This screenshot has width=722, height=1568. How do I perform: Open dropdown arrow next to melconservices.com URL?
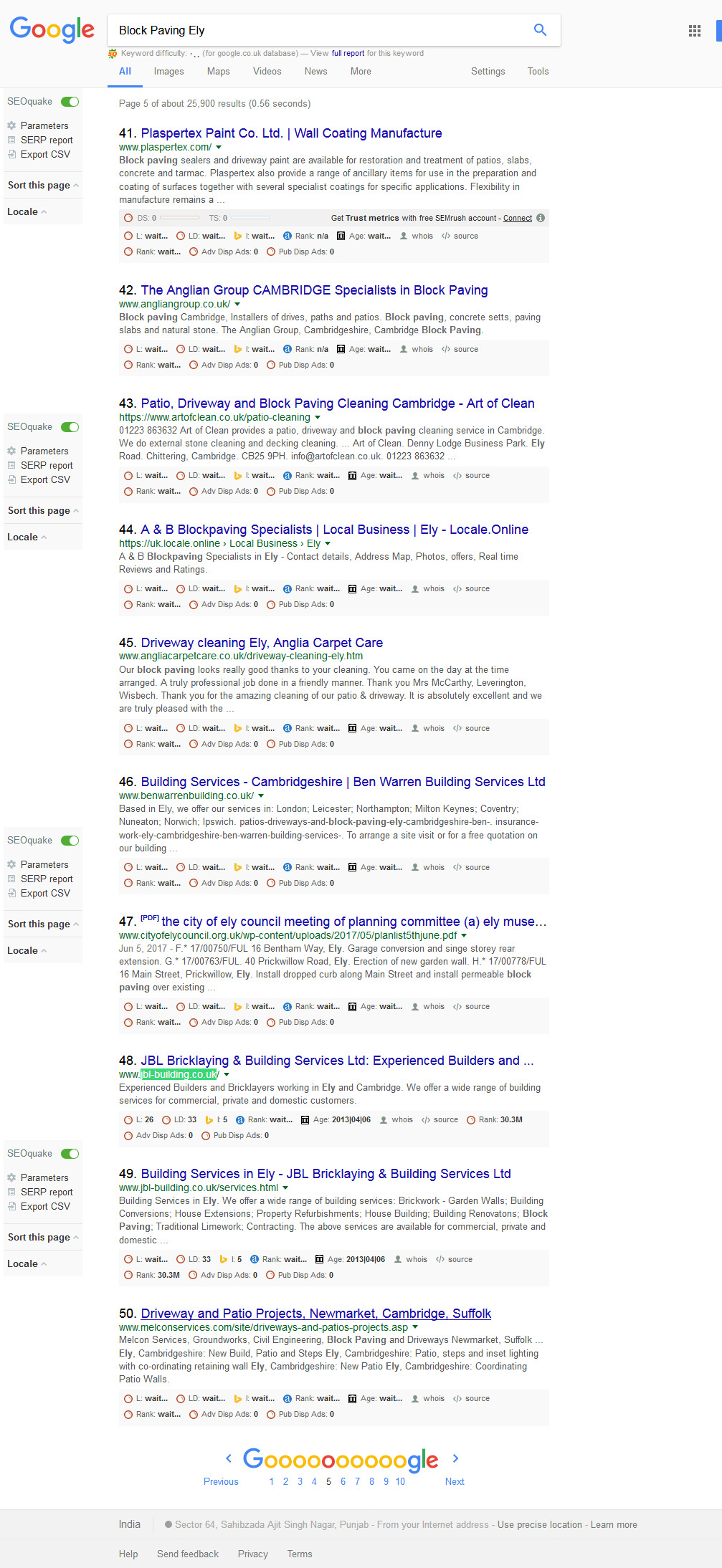point(415,1328)
